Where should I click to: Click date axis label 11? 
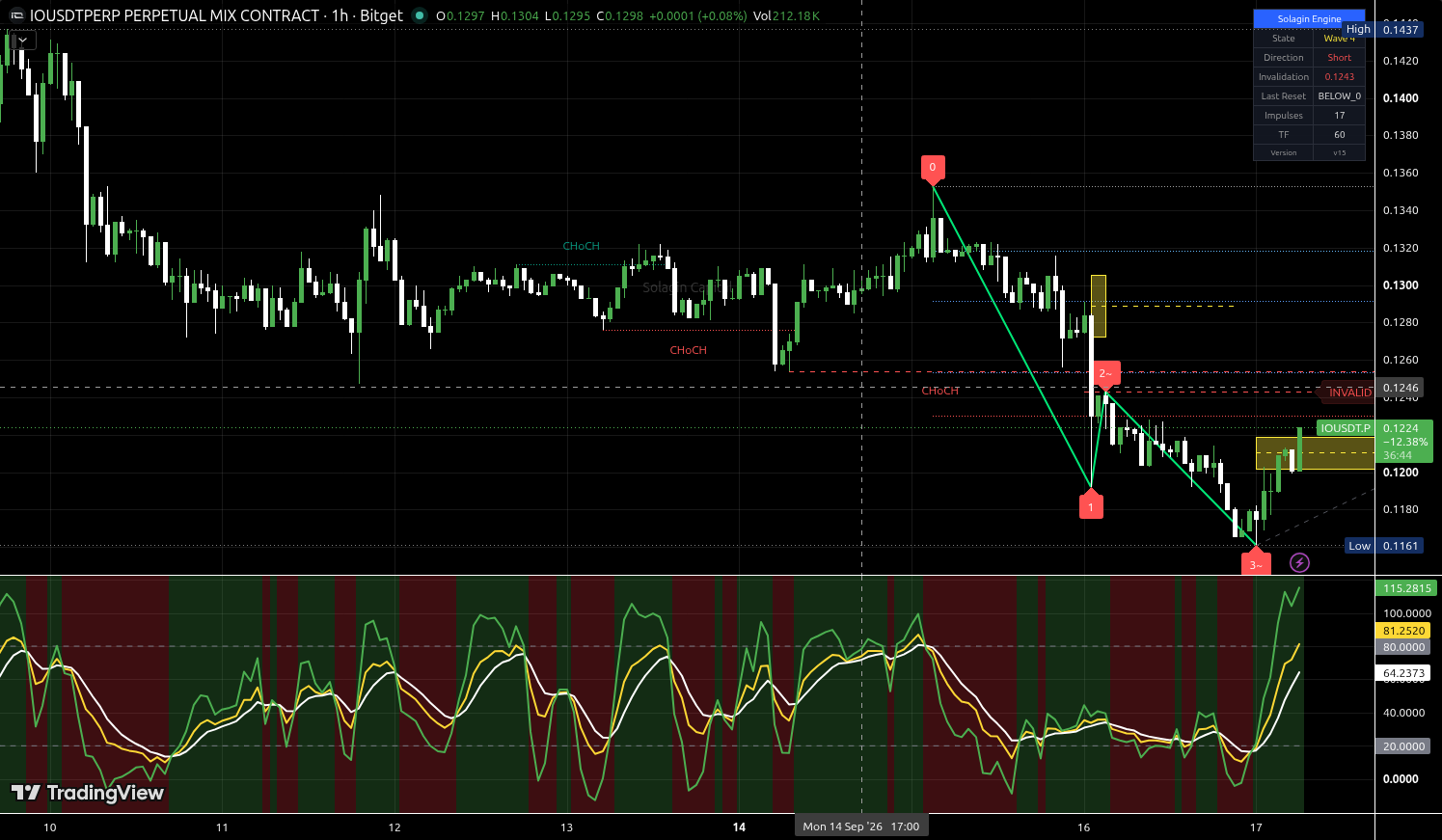click(x=222, y=827)
